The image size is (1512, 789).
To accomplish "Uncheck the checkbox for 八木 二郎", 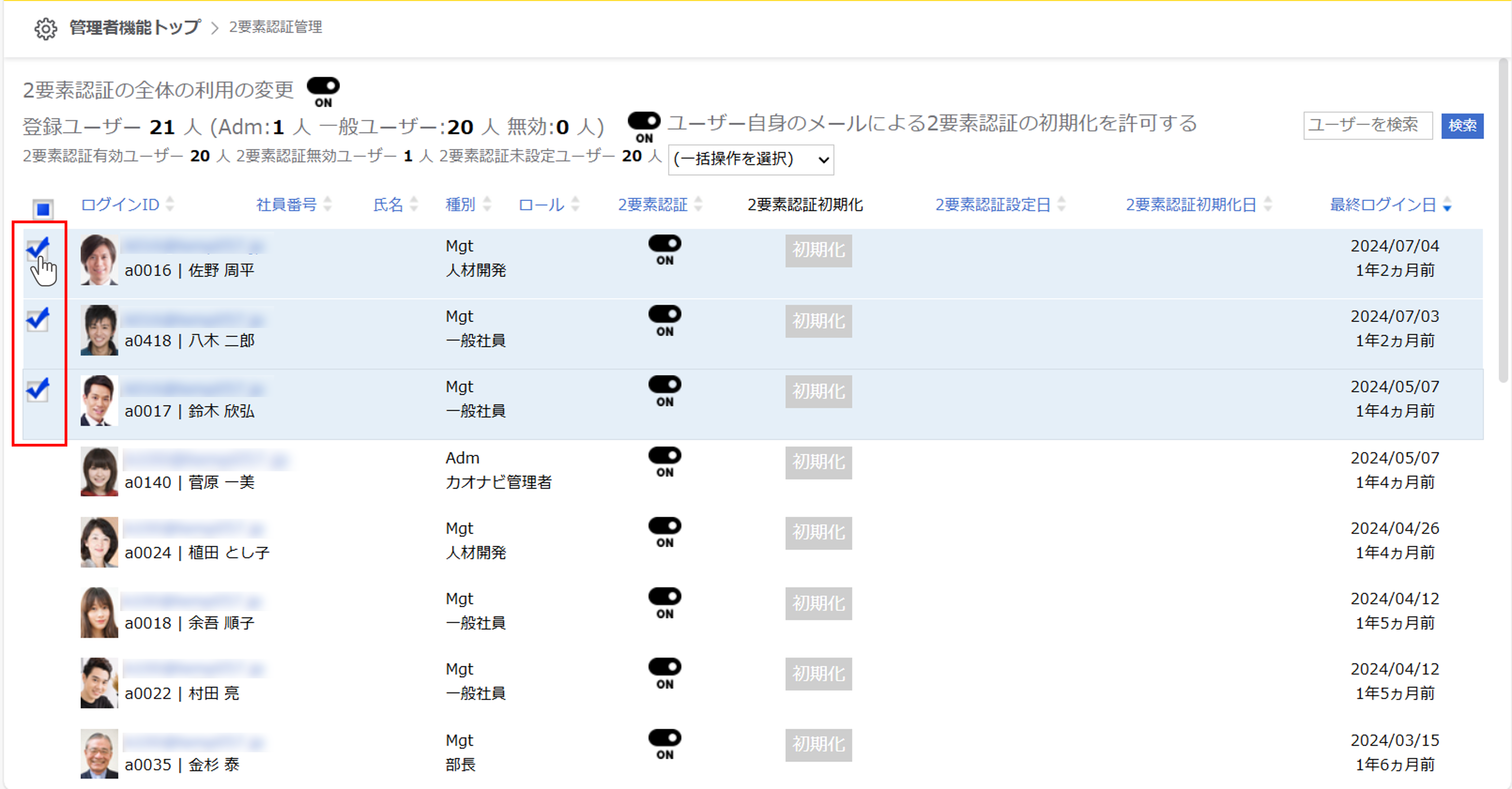I will click(x=37, y=320).
